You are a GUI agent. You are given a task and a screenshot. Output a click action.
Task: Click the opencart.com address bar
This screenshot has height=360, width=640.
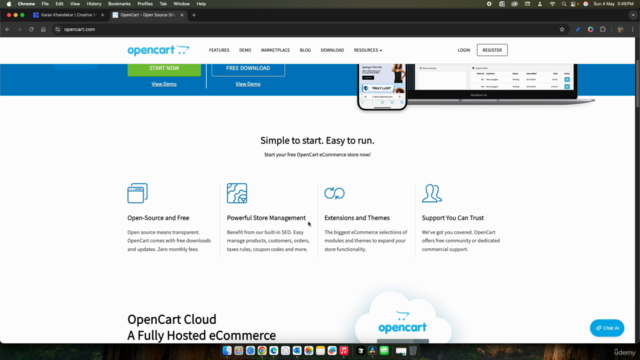coord(310,29)
